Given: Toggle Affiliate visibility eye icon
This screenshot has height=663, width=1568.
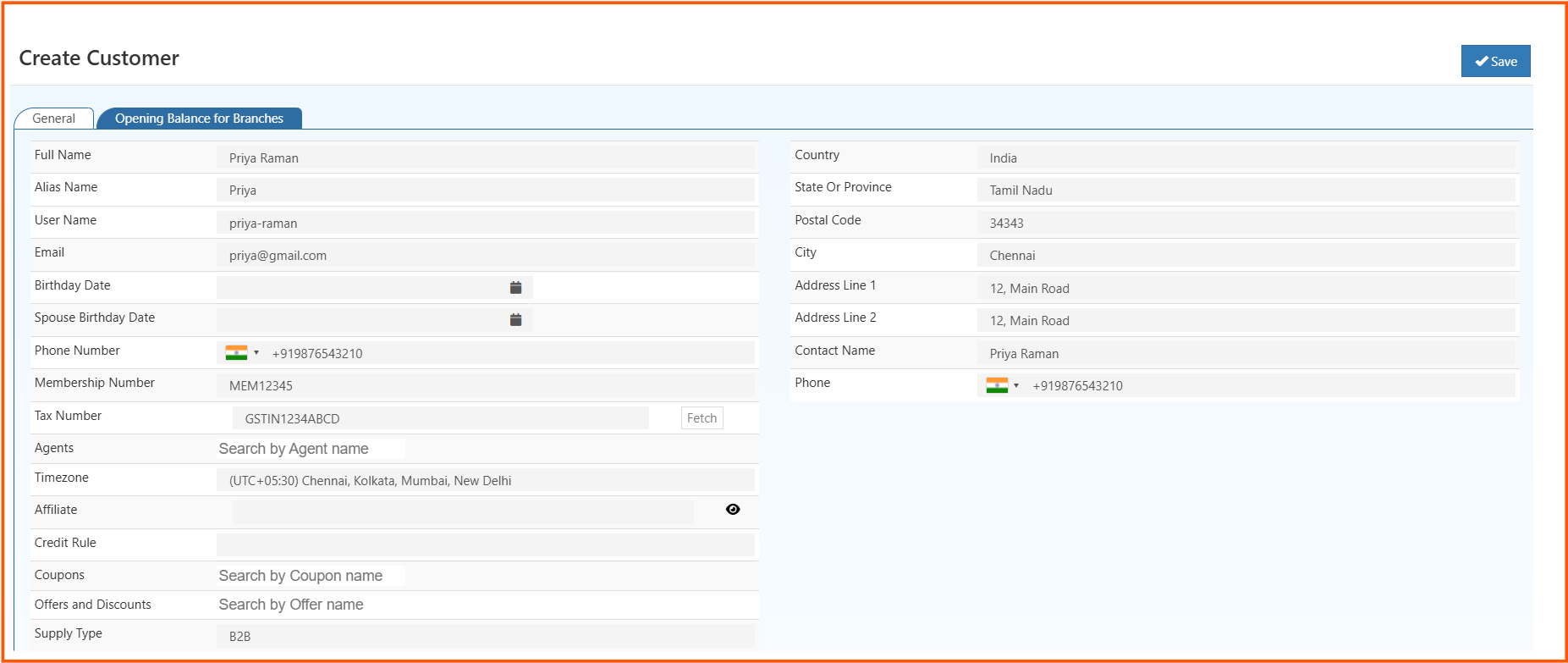Looking at the screenshot, I should tap(733, 510).
